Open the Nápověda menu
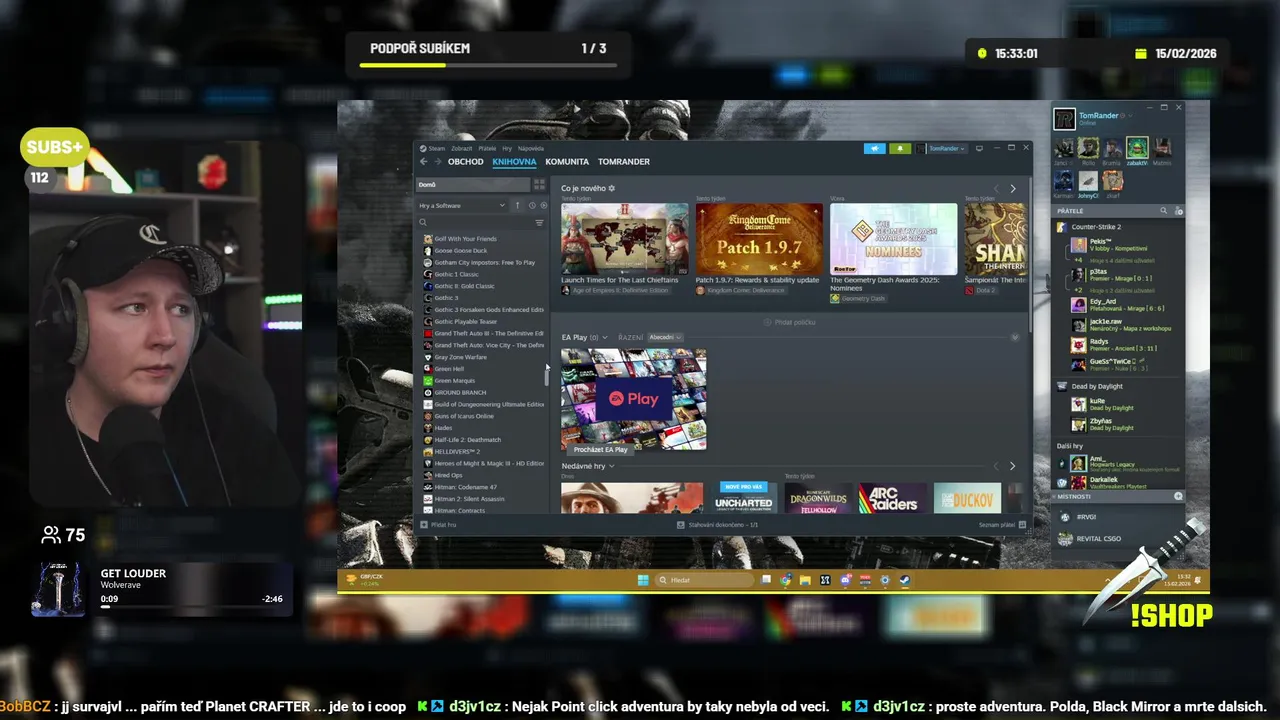1280x720 pixels. [531, 148]
